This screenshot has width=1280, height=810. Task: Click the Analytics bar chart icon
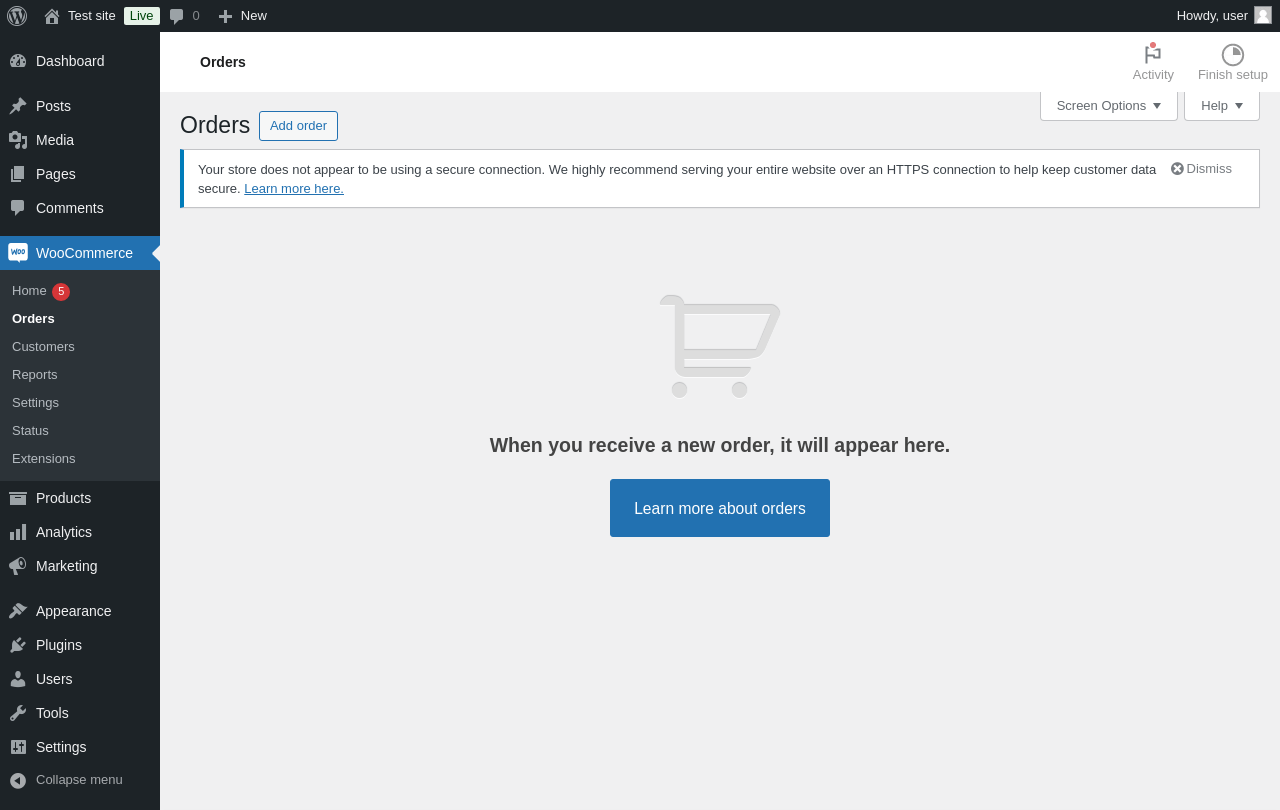[18, 532]
